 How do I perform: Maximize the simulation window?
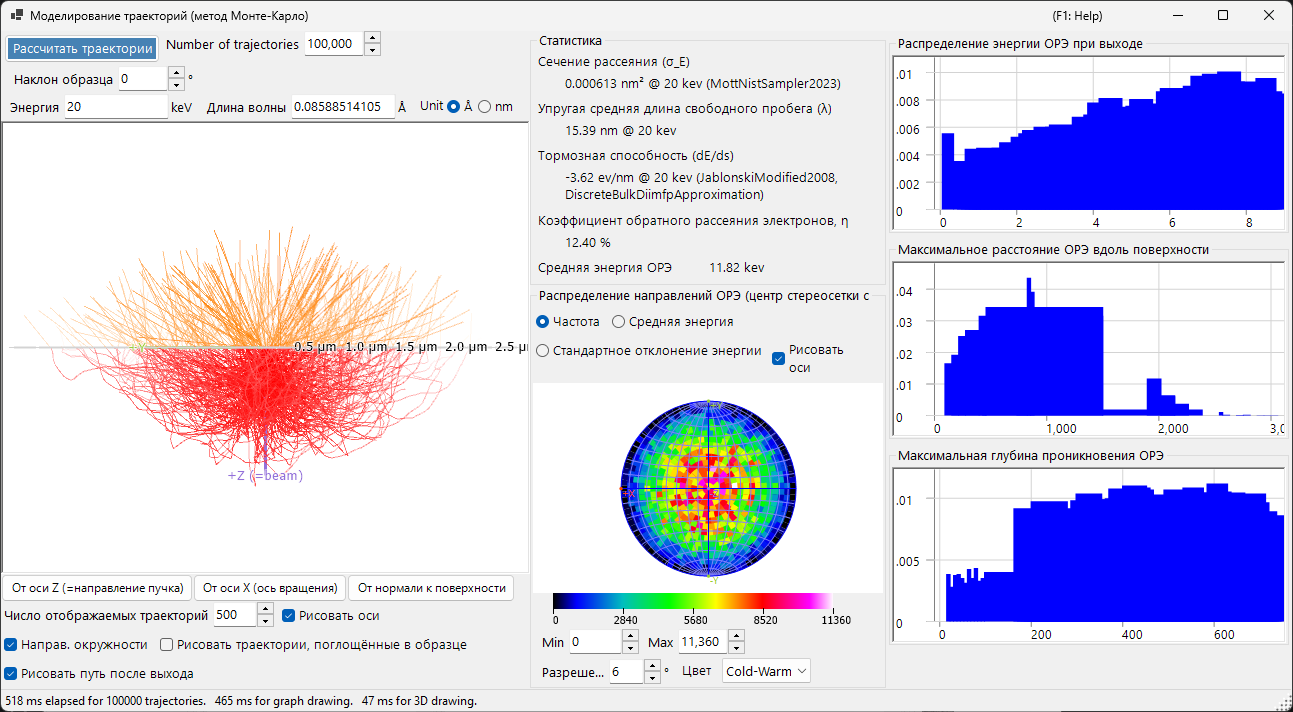click(x=1223, y=16)
